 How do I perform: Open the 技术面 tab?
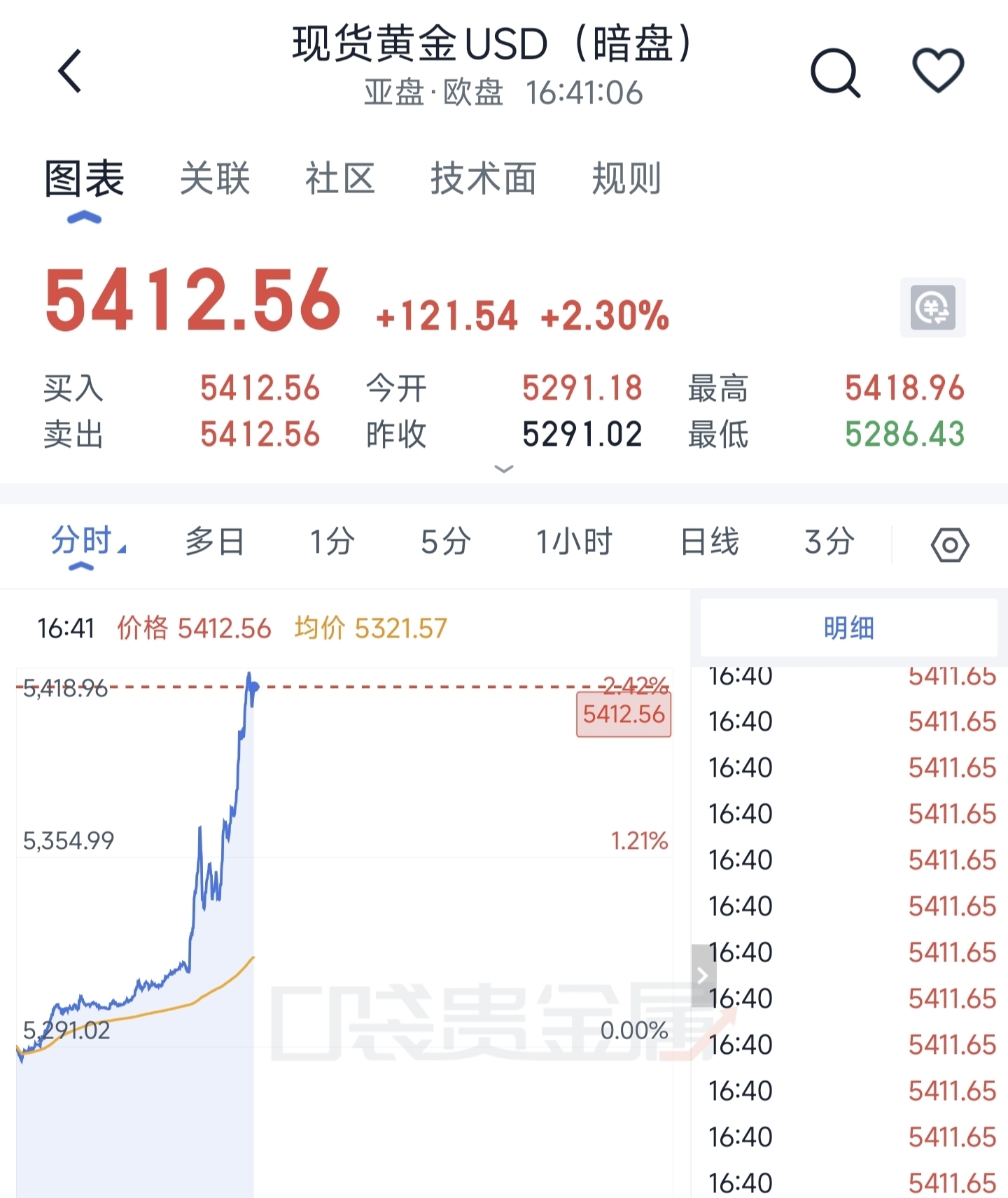coord(483,178)
